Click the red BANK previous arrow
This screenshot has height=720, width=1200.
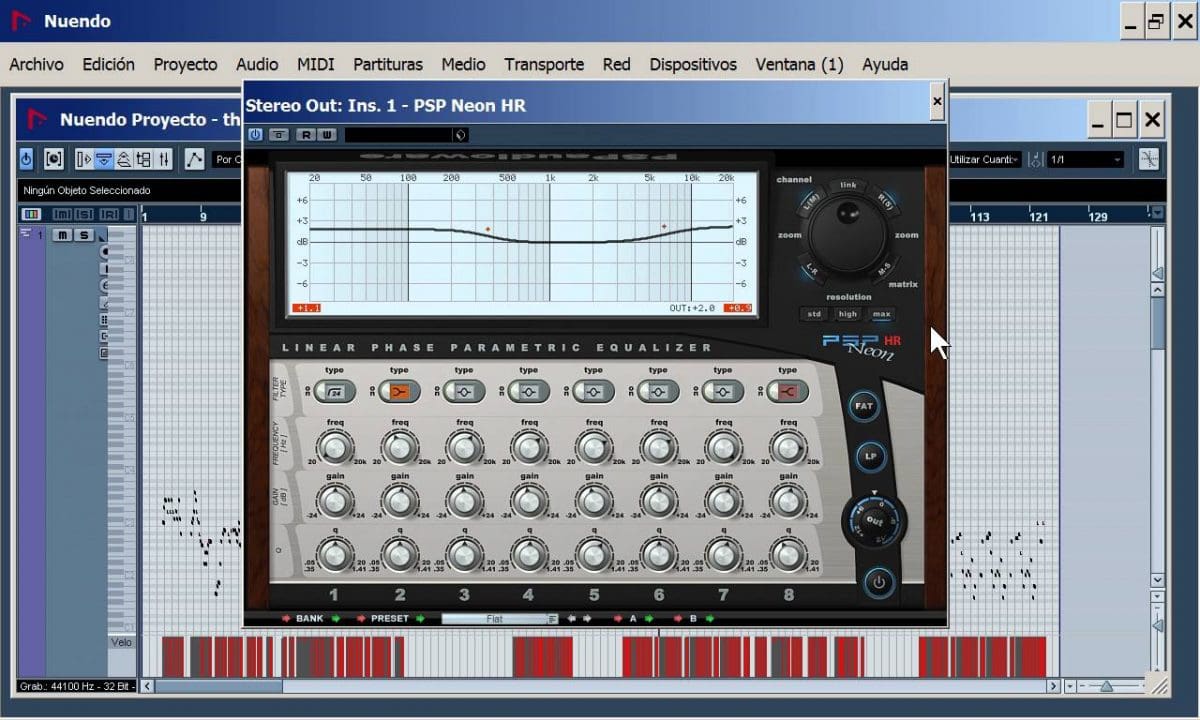[x=287, y=619]
